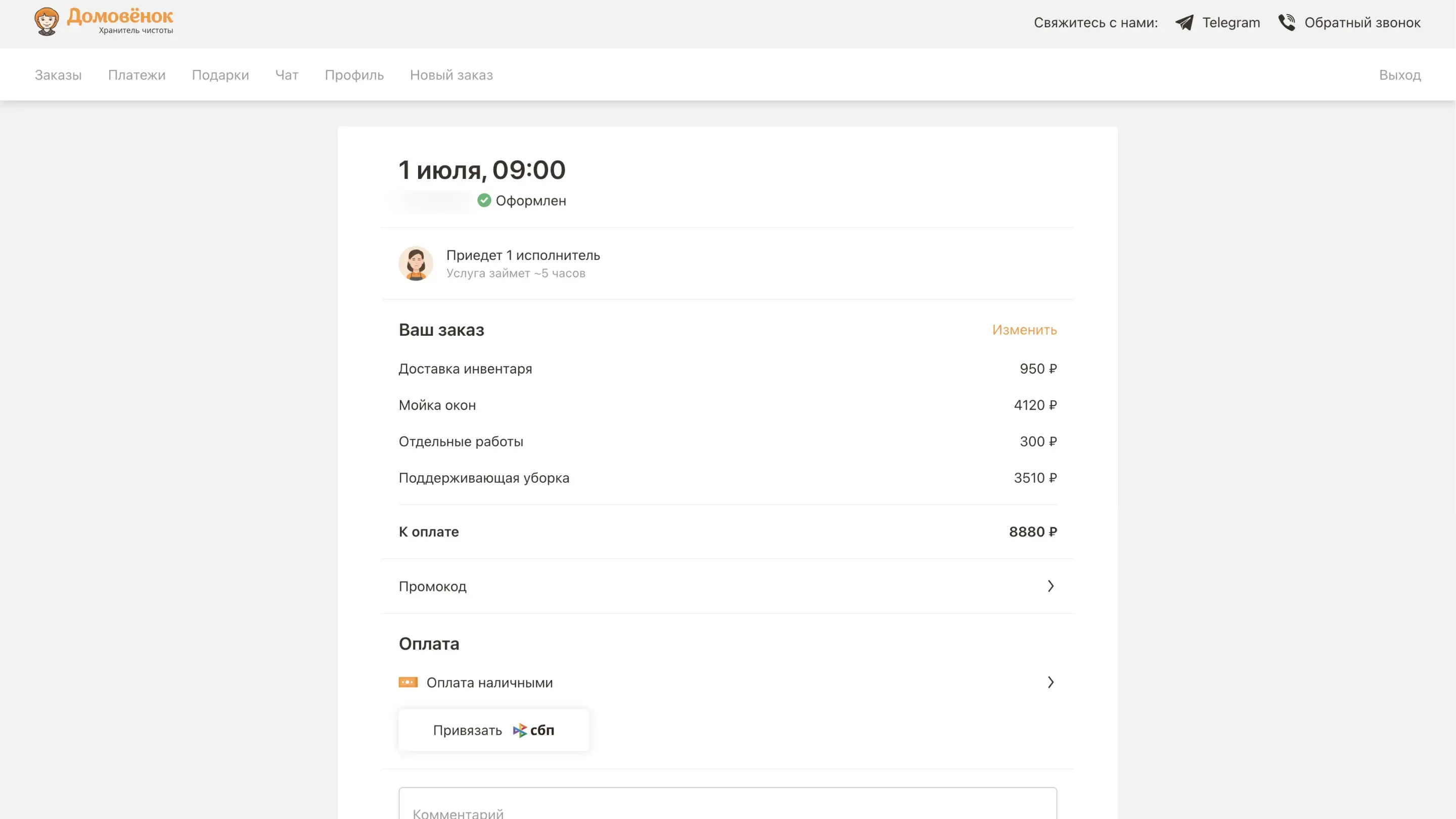Click the Домовёнок mascot logo icon

coord(47,21)
